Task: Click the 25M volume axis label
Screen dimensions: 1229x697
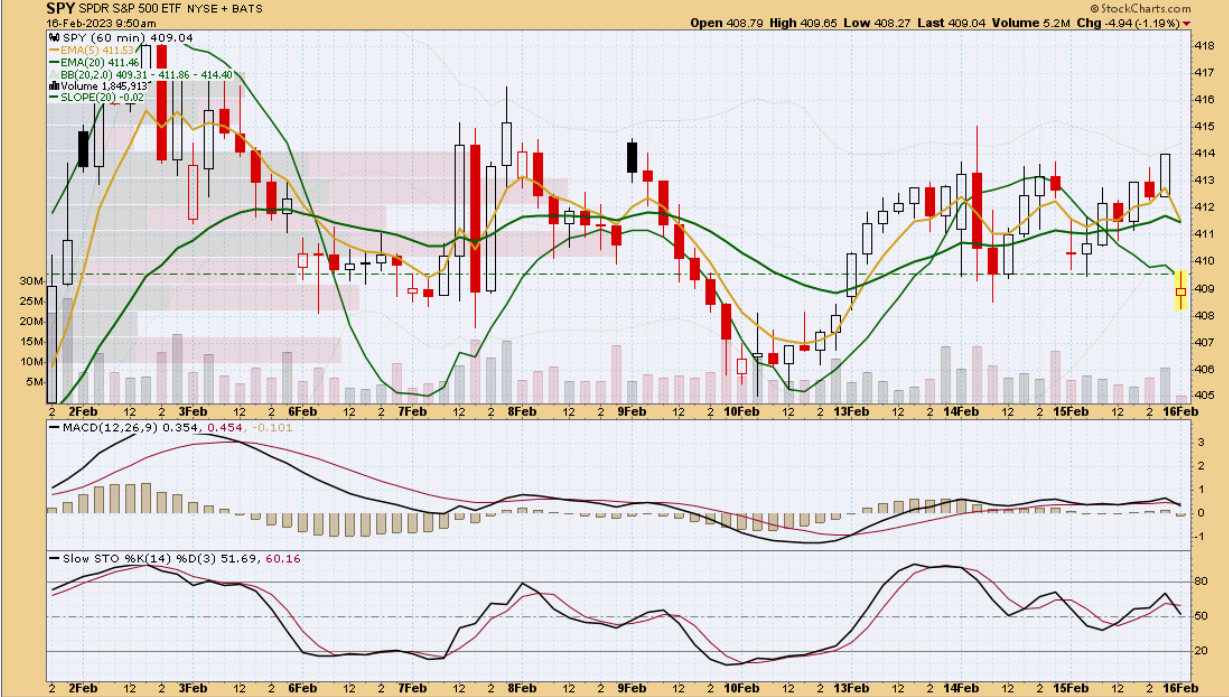Action: (32, 301)
